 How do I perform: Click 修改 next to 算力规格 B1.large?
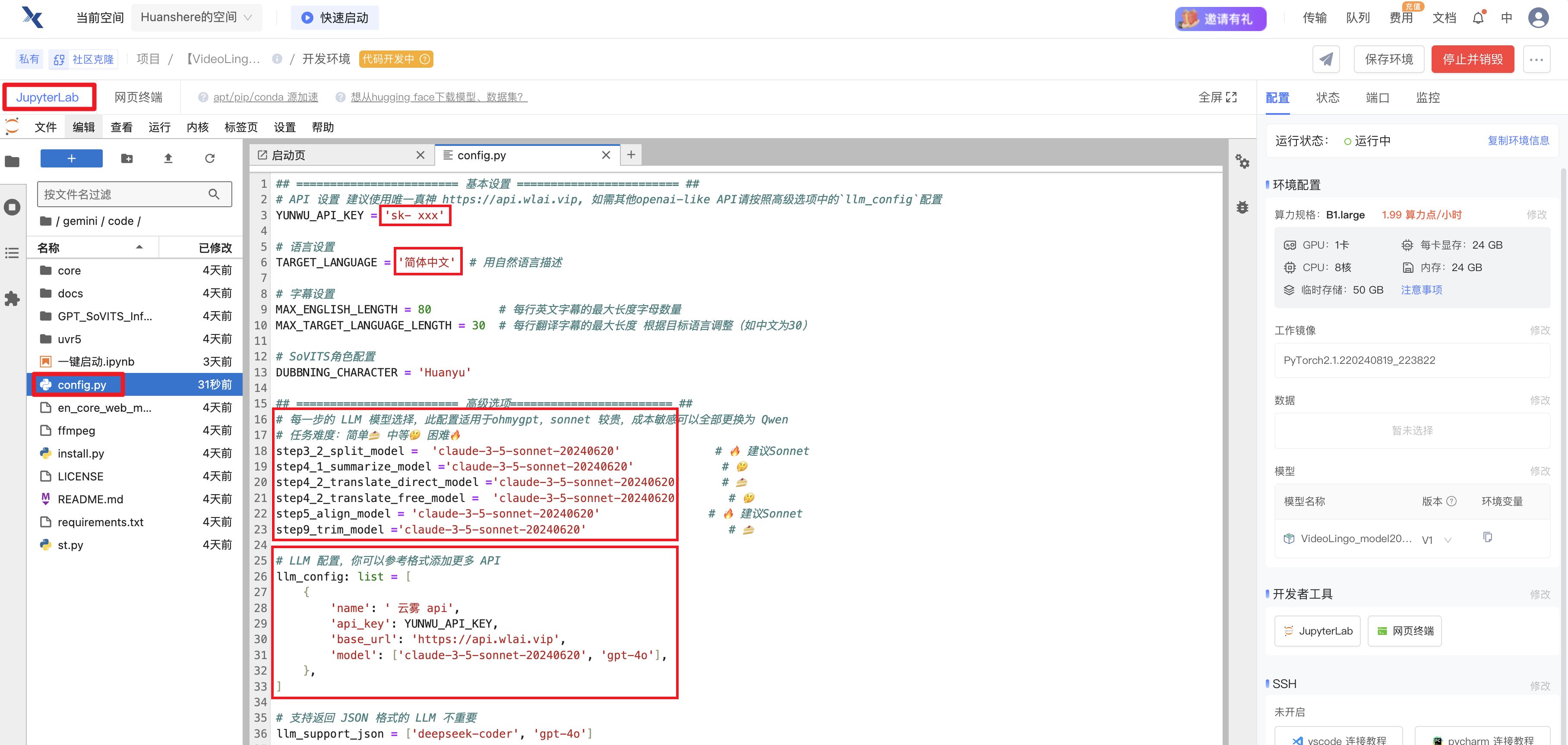1536,215
